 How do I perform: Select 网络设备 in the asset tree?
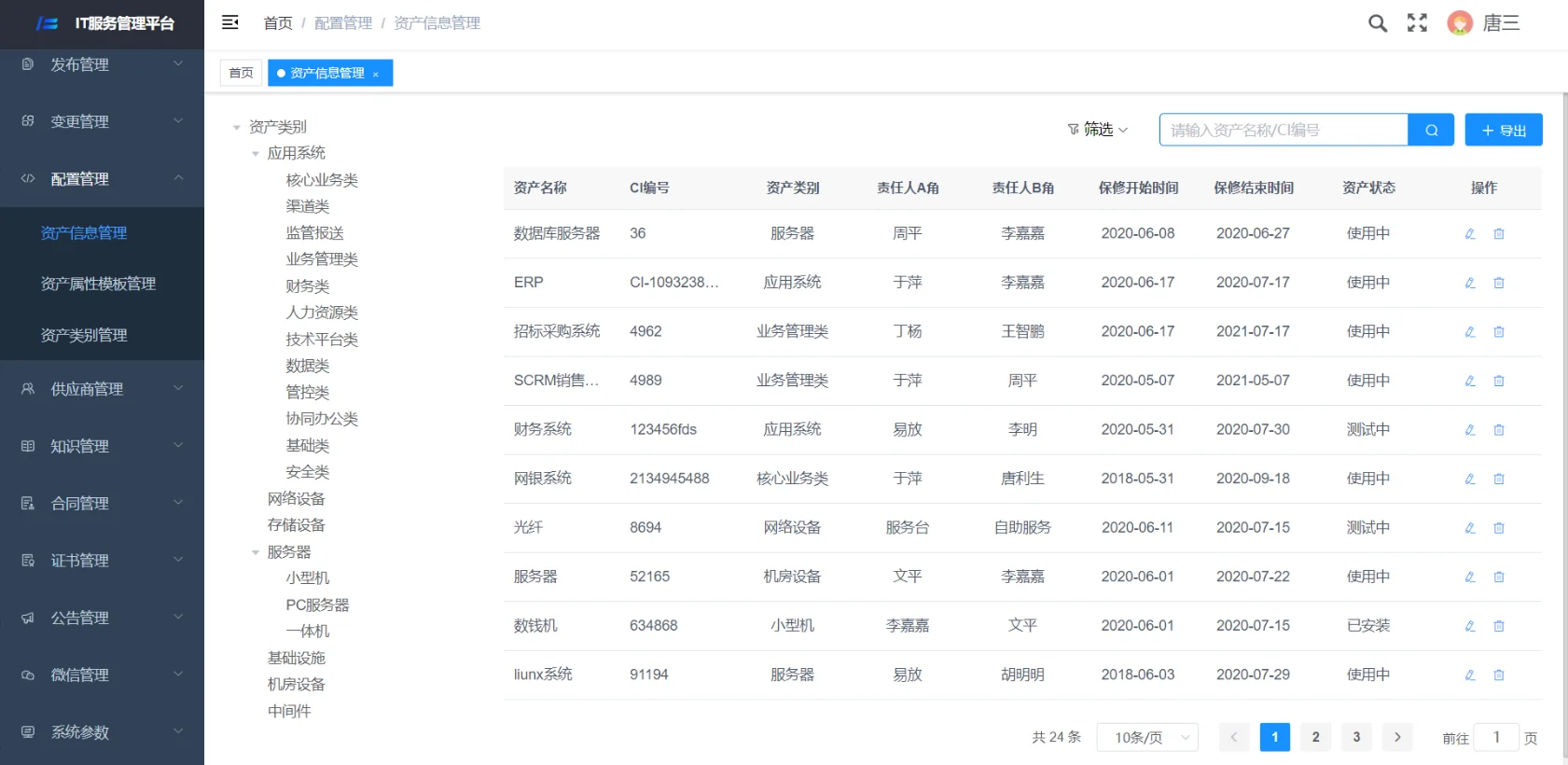(x=297, y=499)
